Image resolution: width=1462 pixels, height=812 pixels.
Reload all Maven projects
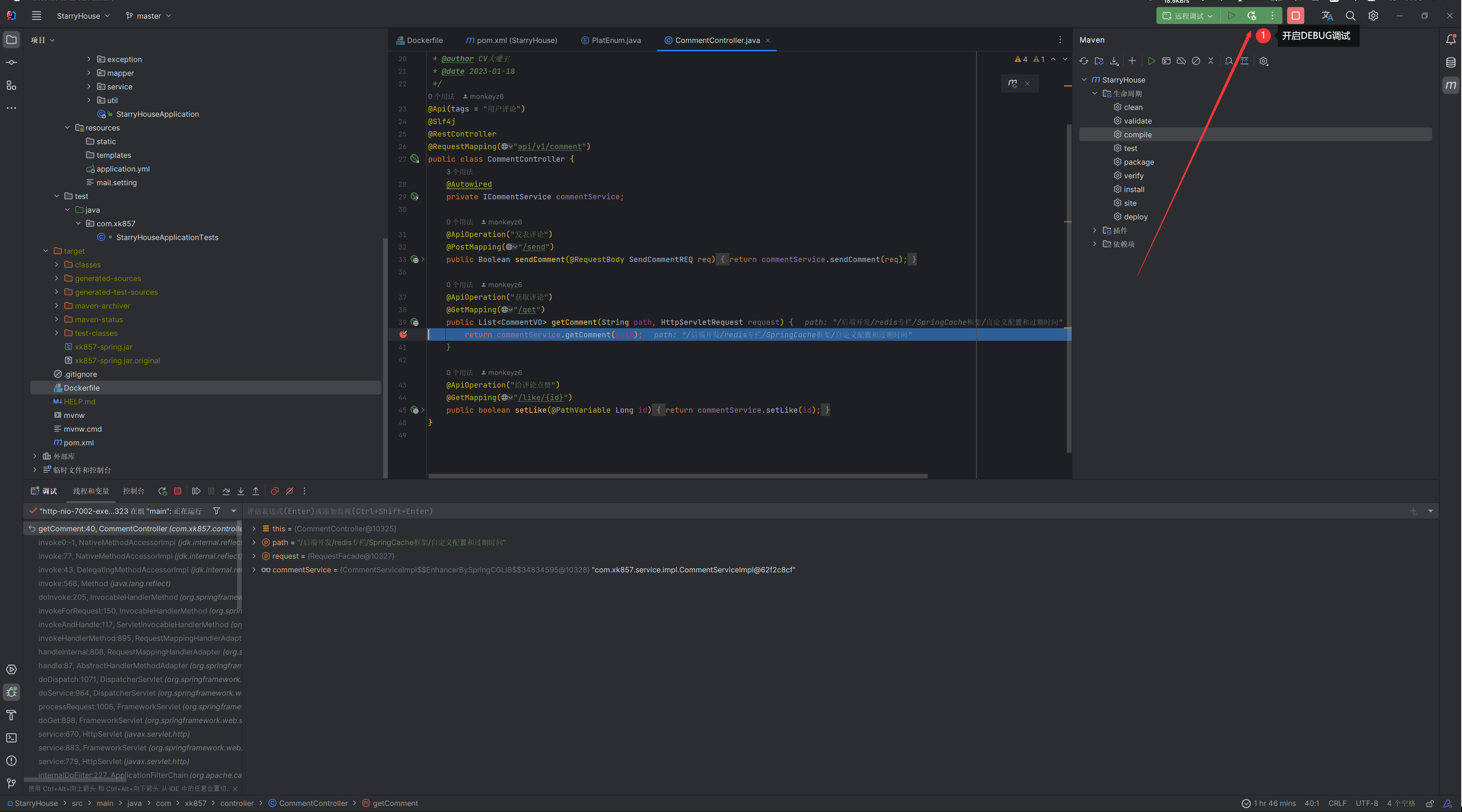1084,61
